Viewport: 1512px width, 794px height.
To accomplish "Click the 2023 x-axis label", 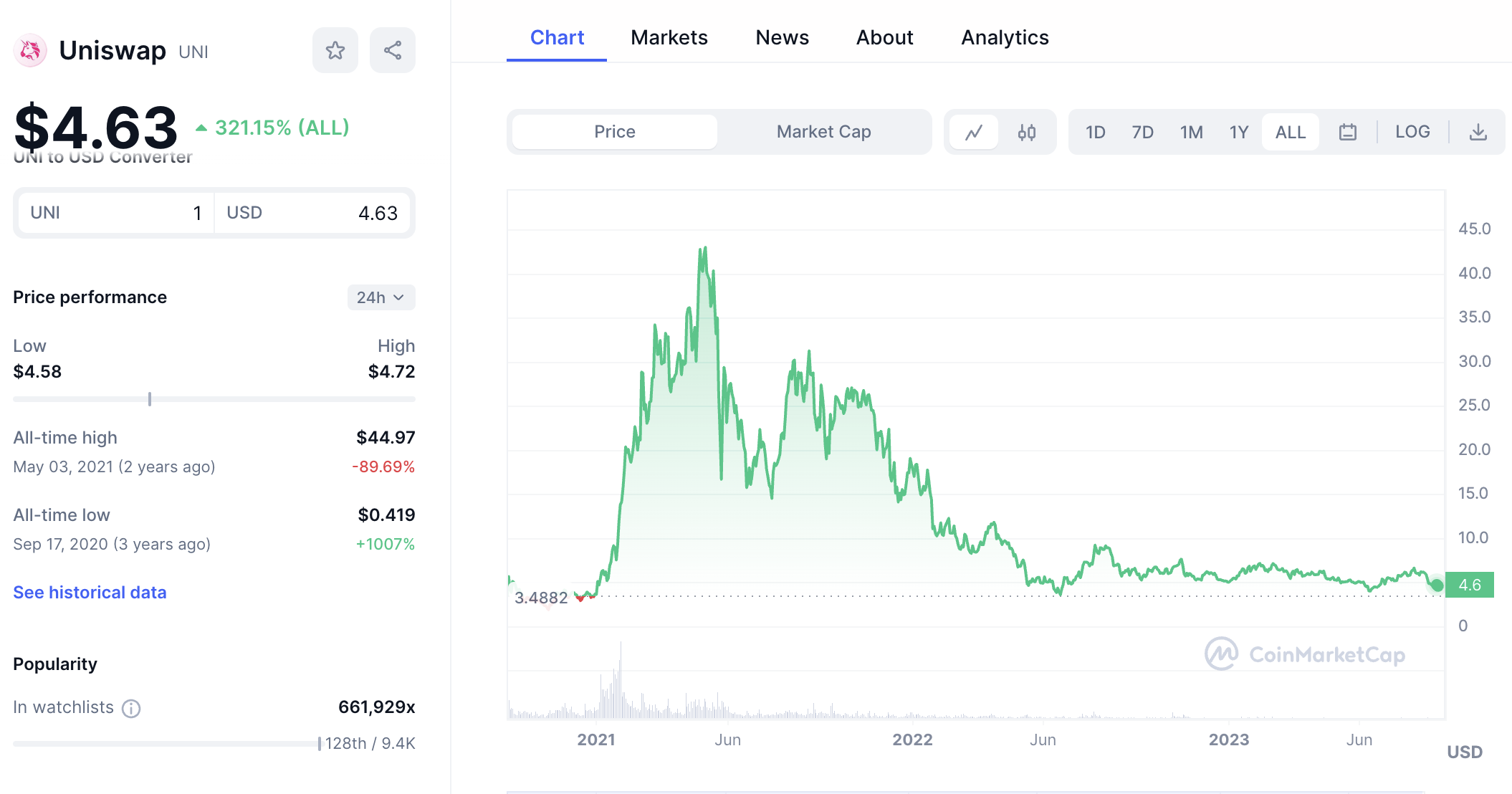I will click(x=1229, y=740).
